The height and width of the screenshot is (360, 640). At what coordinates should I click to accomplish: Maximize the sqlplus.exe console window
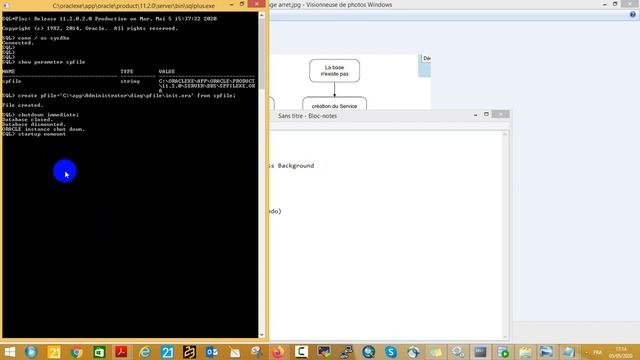click(242, 4)
